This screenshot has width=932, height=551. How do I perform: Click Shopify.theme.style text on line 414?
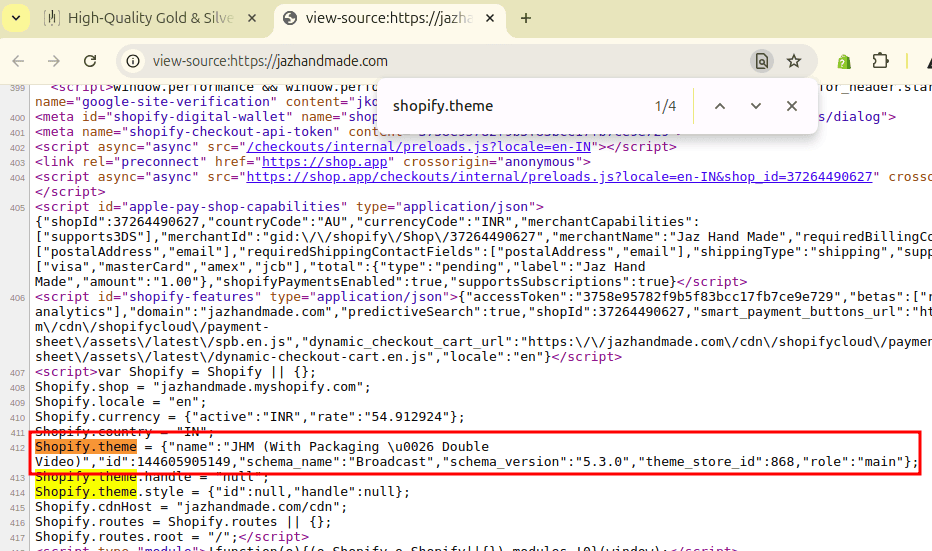[222, 492]
